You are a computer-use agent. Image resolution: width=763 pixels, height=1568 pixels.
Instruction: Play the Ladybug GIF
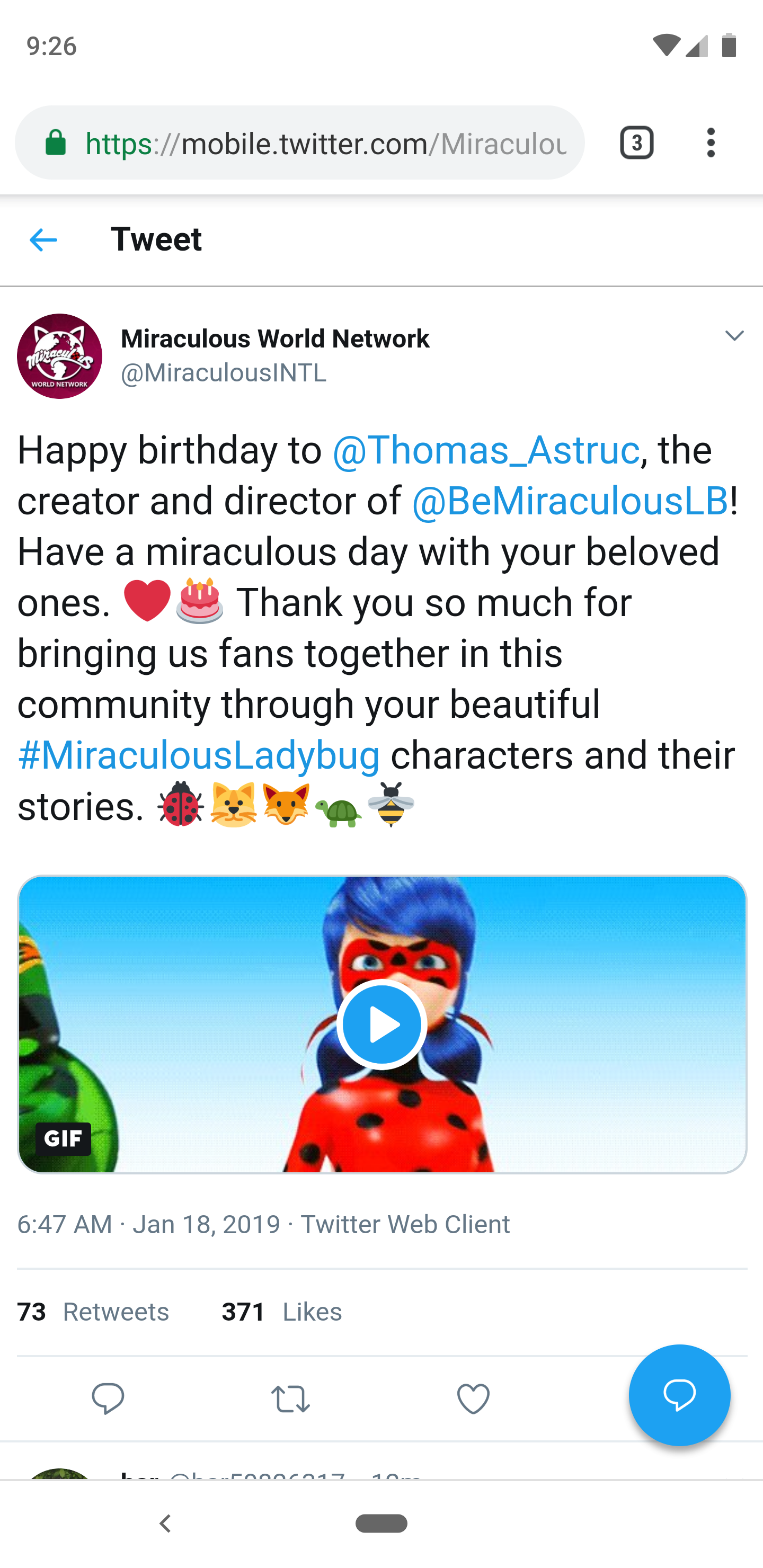tap(382, 1024)
